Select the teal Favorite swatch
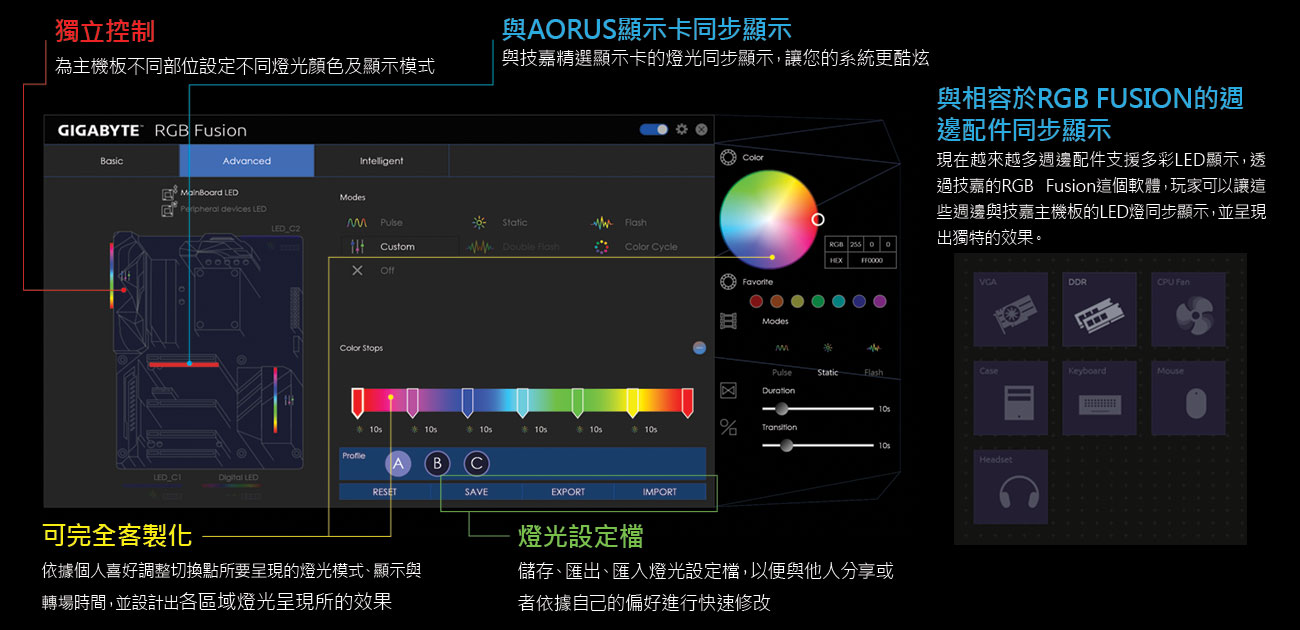This screenshot has width=1300, height=630. [x=839, y=301]
